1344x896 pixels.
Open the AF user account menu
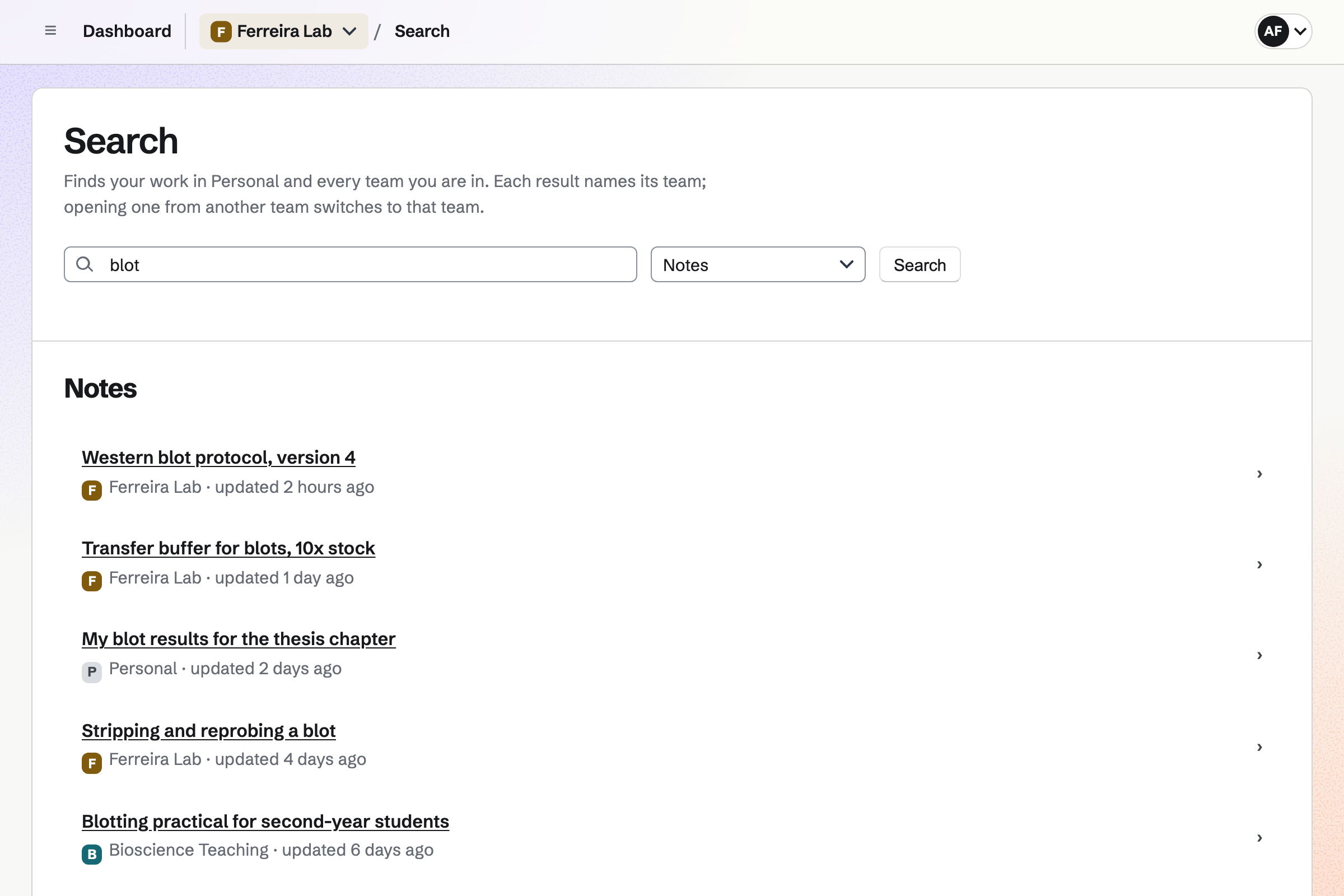point(1283,31)
